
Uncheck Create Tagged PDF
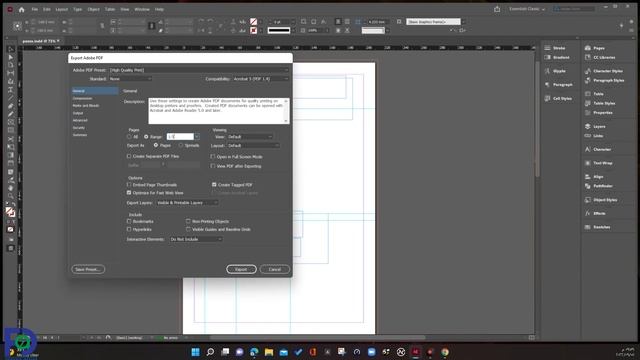[x=214, y=185]
